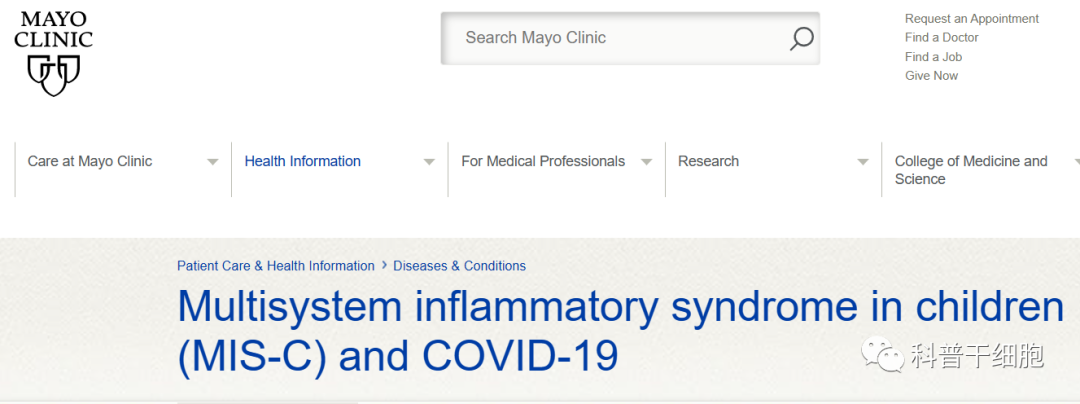
Task: Focus the Search Mayo Clinic field
Action: pos(630,39)
